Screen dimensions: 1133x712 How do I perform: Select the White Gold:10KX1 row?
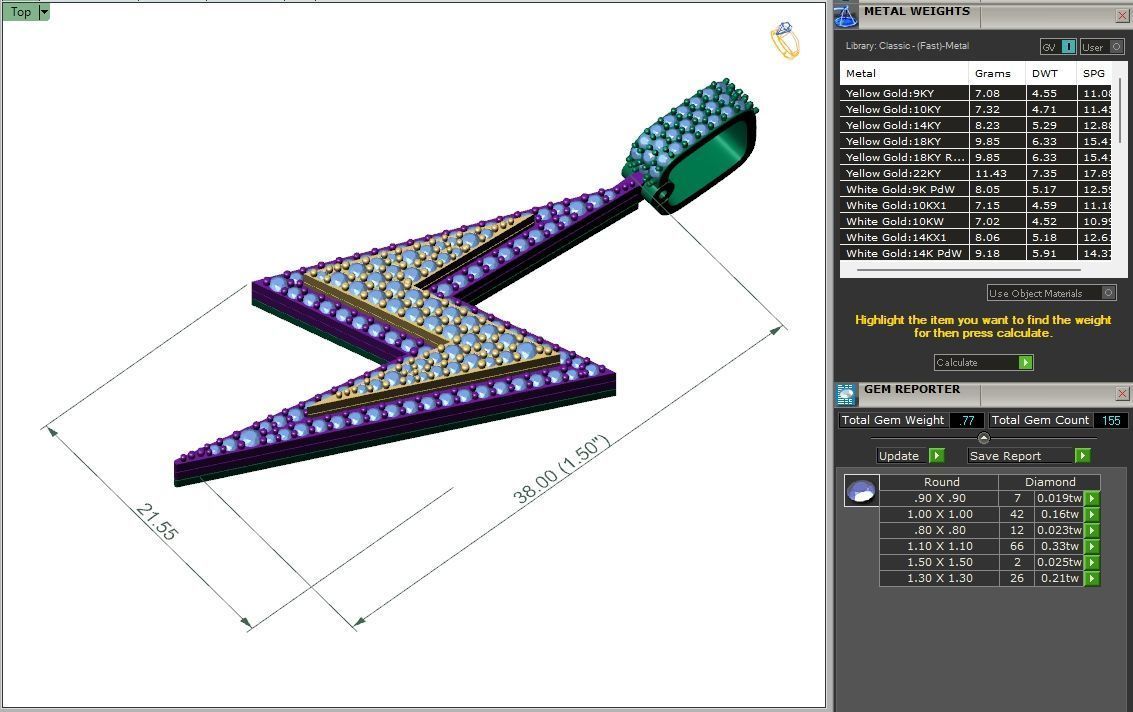[975, 205]
